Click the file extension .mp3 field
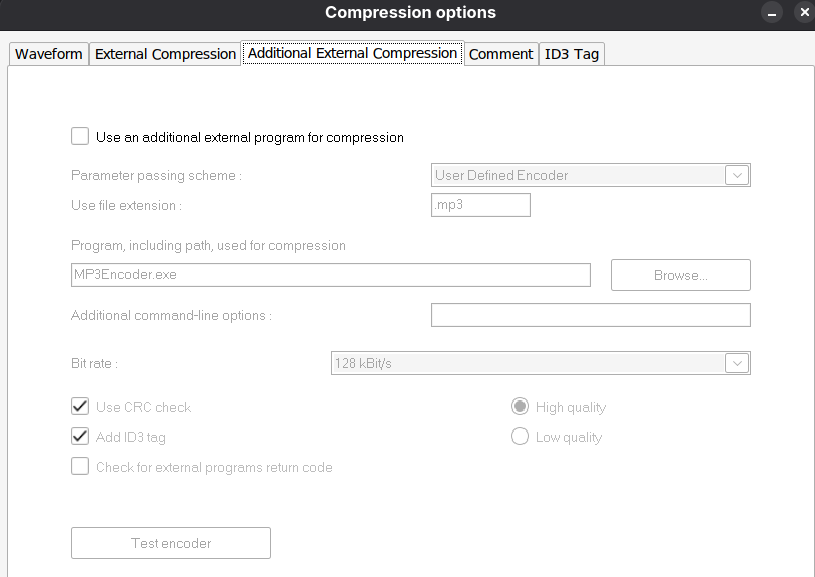The height and width of the screenshot is (577, 815). 480,205
